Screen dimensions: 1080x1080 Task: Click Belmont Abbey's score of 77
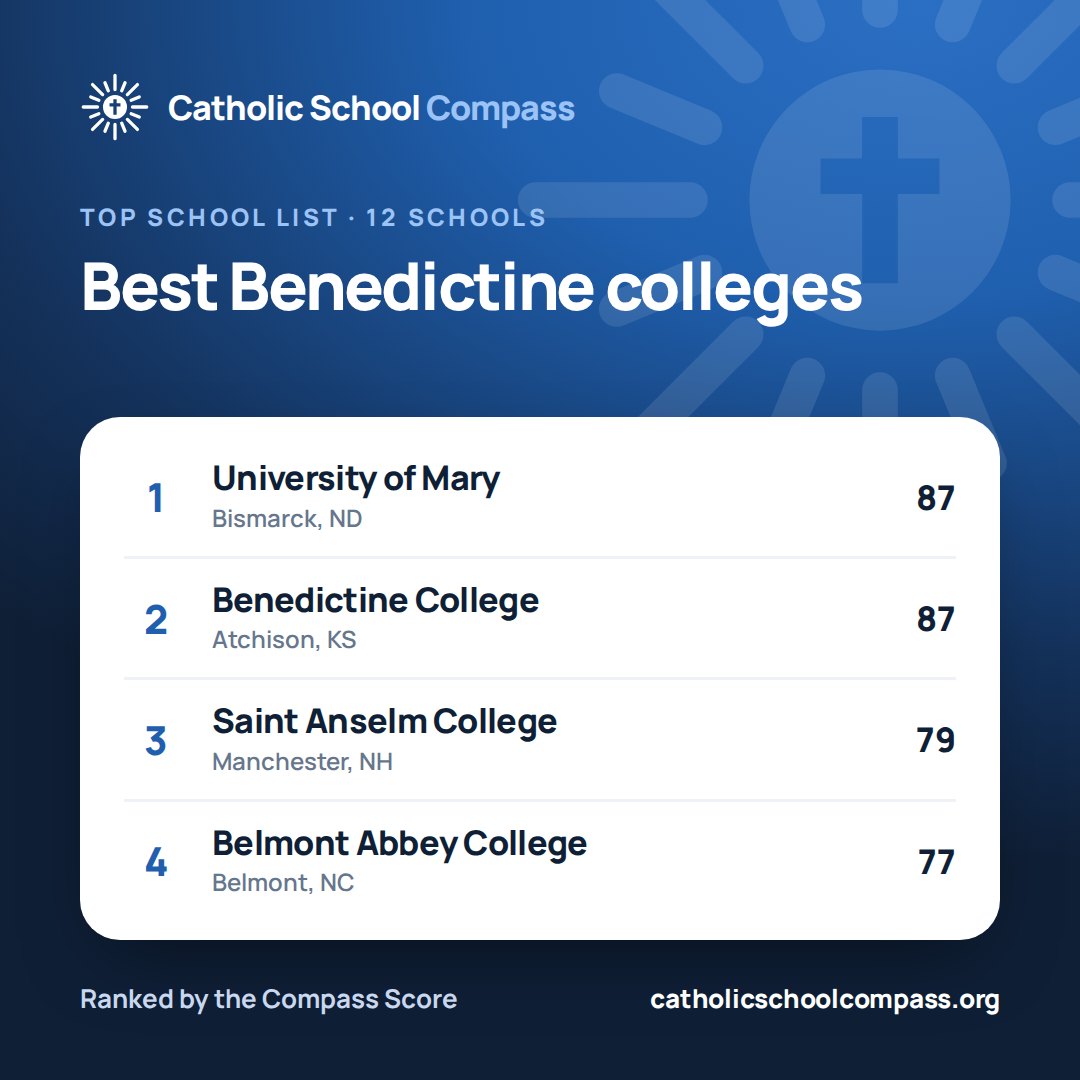pyautogui.click(x=936, y=862)
